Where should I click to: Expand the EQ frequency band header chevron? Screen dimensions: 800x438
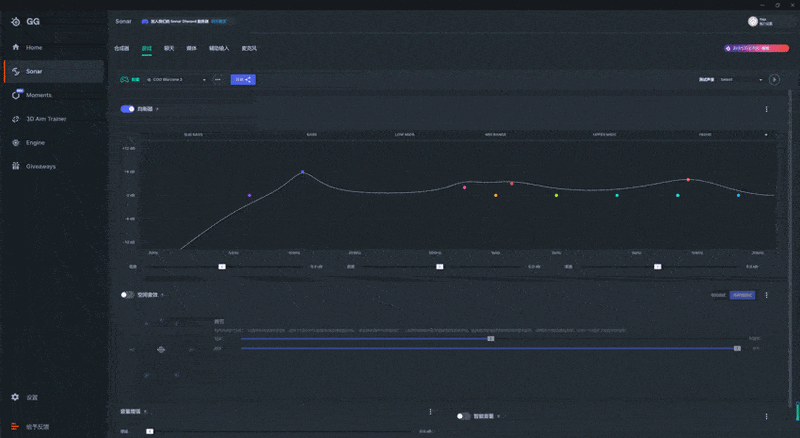[x=767, y=134]
